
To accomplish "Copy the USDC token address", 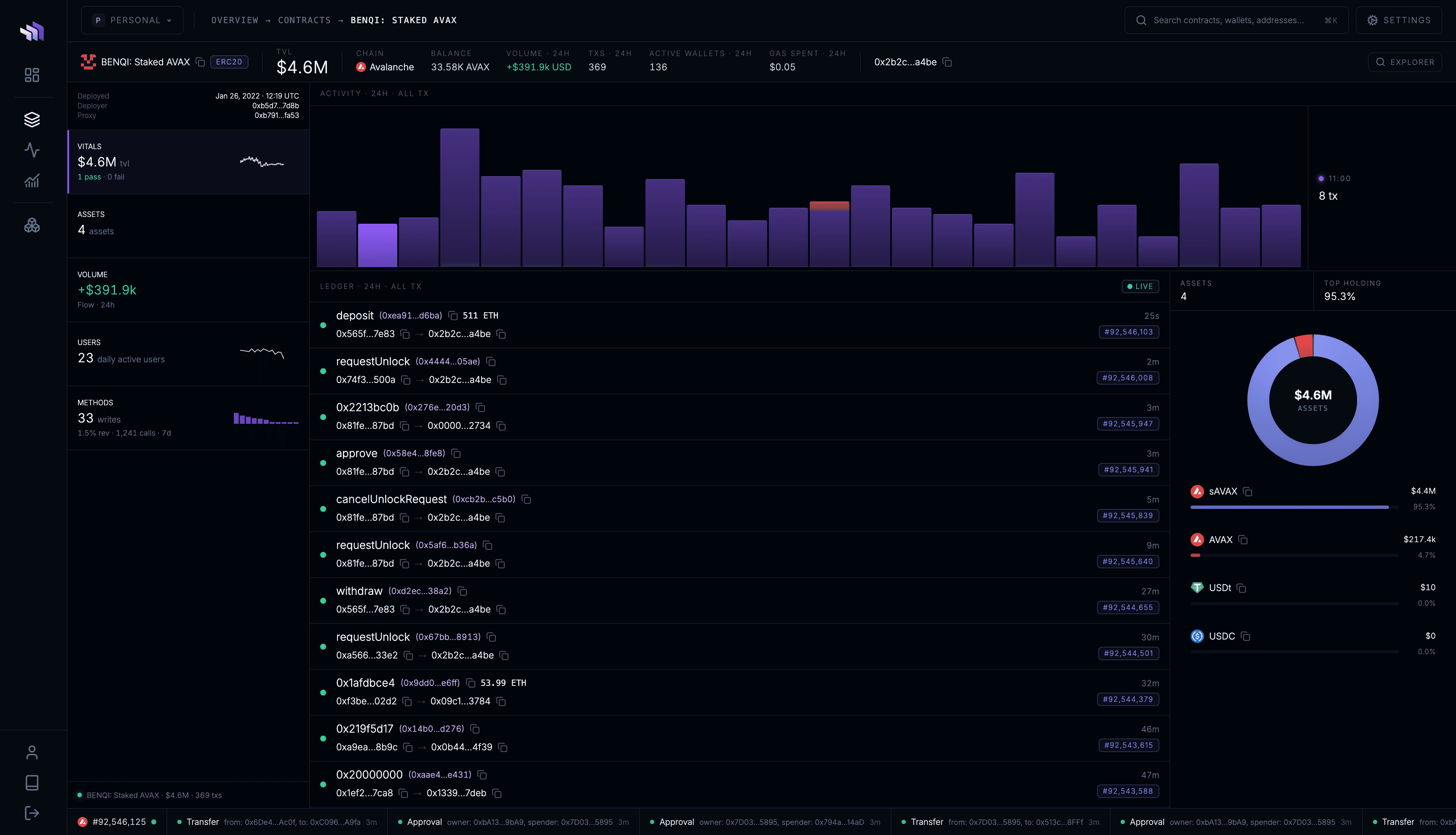I will 1245,636.
